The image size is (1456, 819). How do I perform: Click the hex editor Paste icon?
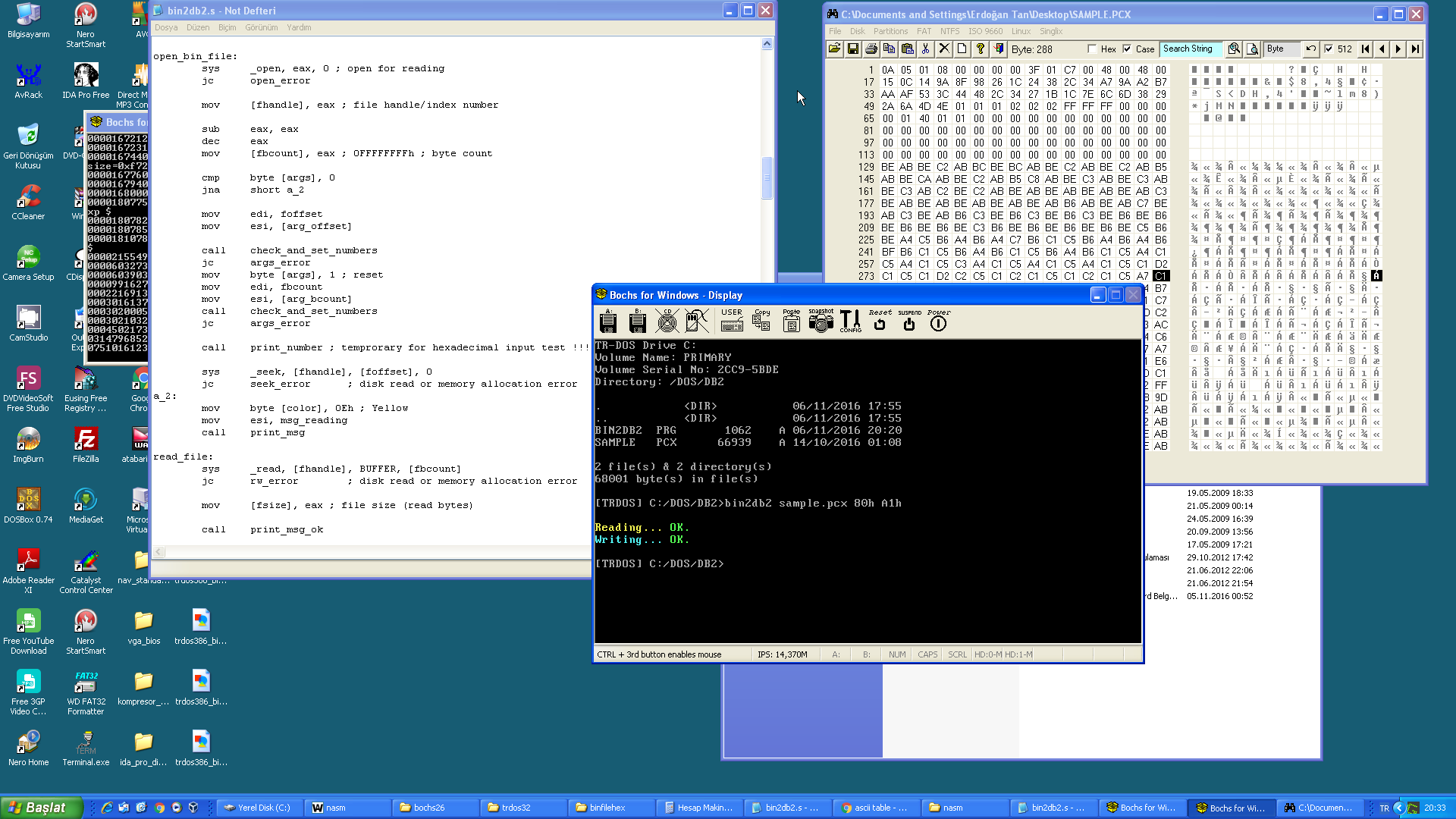point(908,49)
